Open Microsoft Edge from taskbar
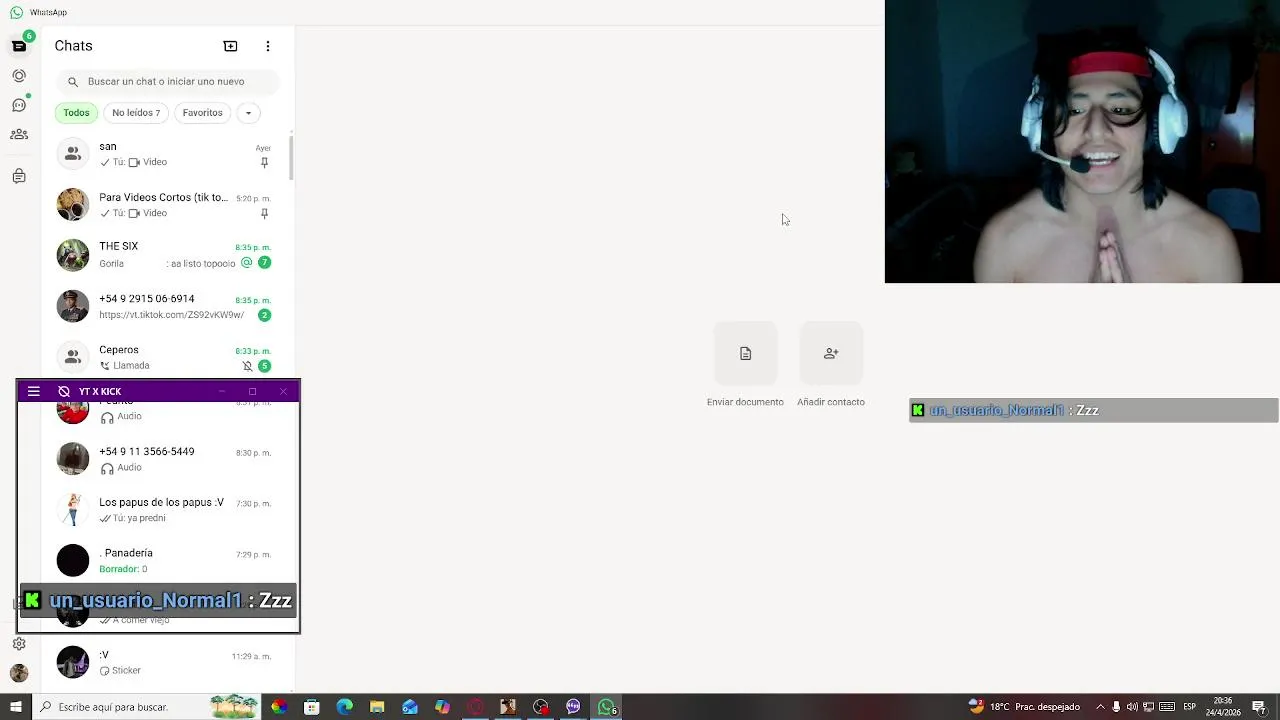The height and width of the screenshot is (720, 1280). [x=344, y=707]
